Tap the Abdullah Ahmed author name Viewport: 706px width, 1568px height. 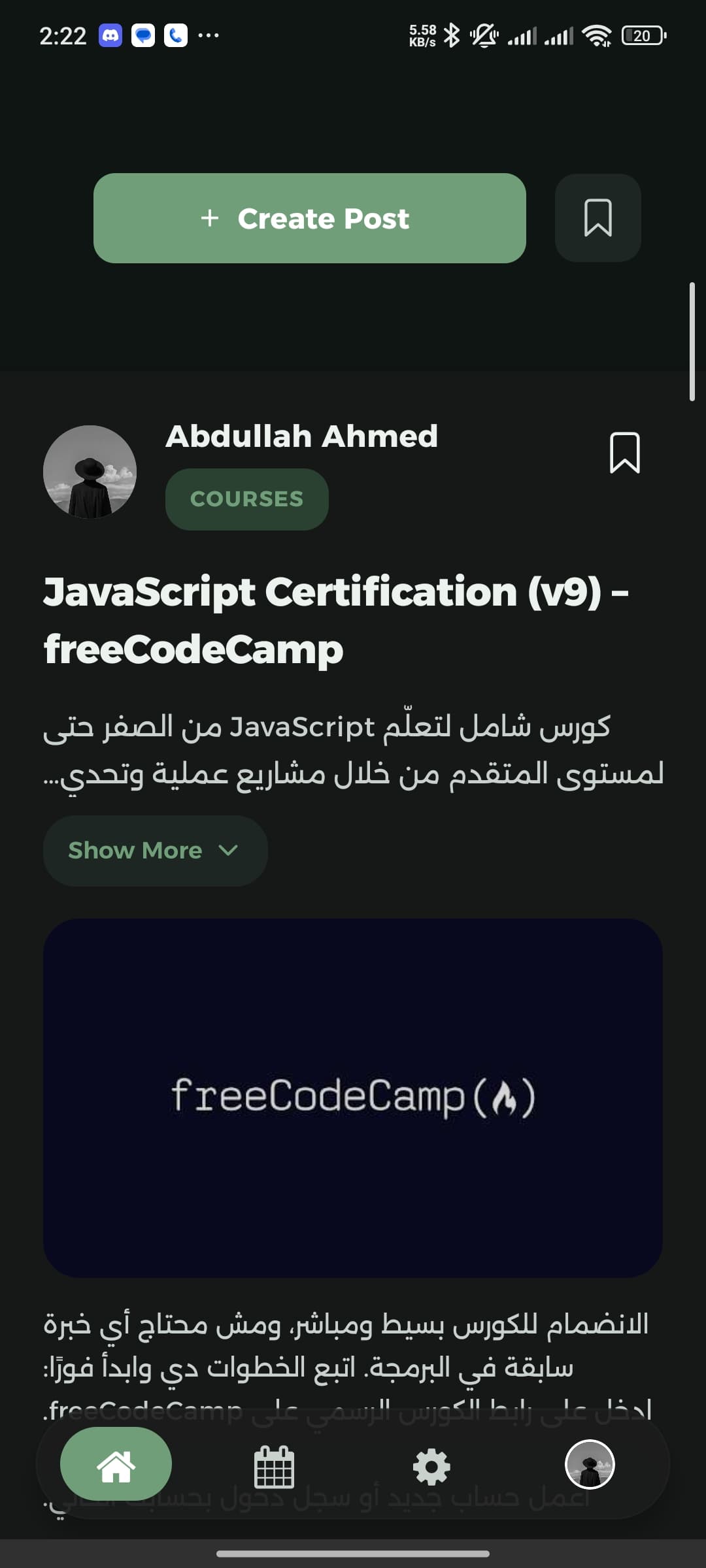(x=301, y=436)
